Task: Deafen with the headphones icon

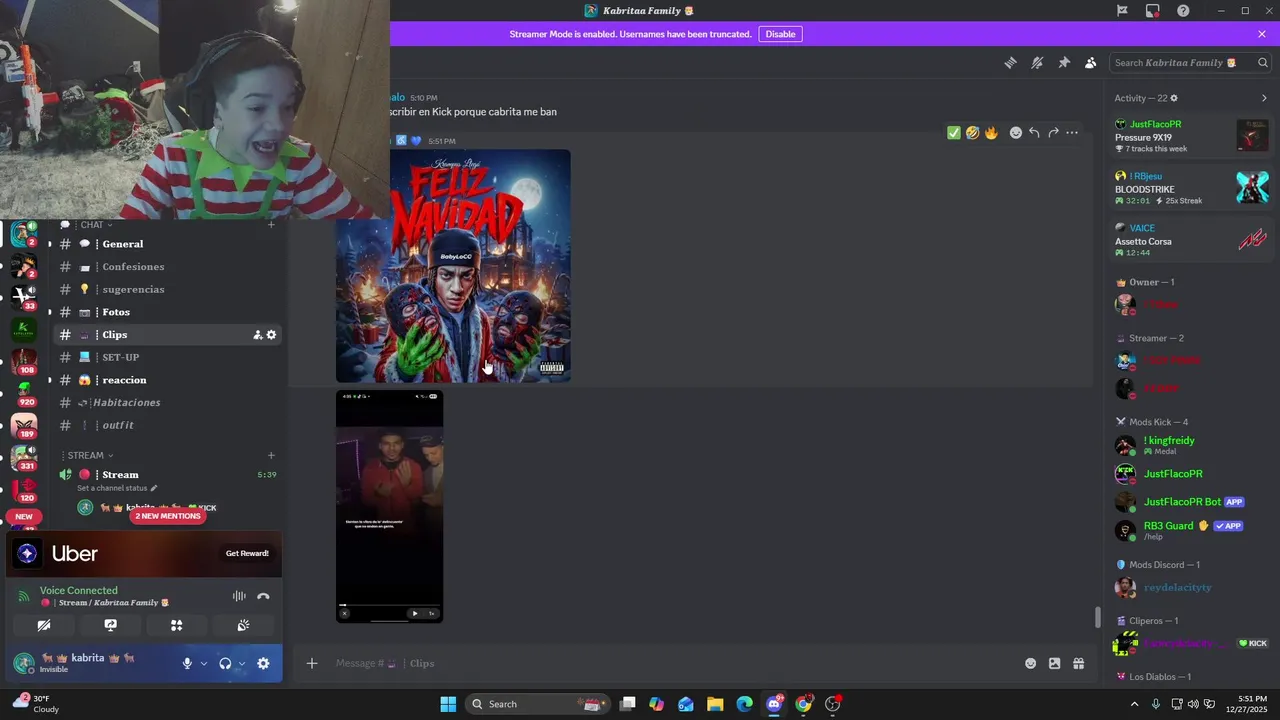Action: click(x=225, y=663)
